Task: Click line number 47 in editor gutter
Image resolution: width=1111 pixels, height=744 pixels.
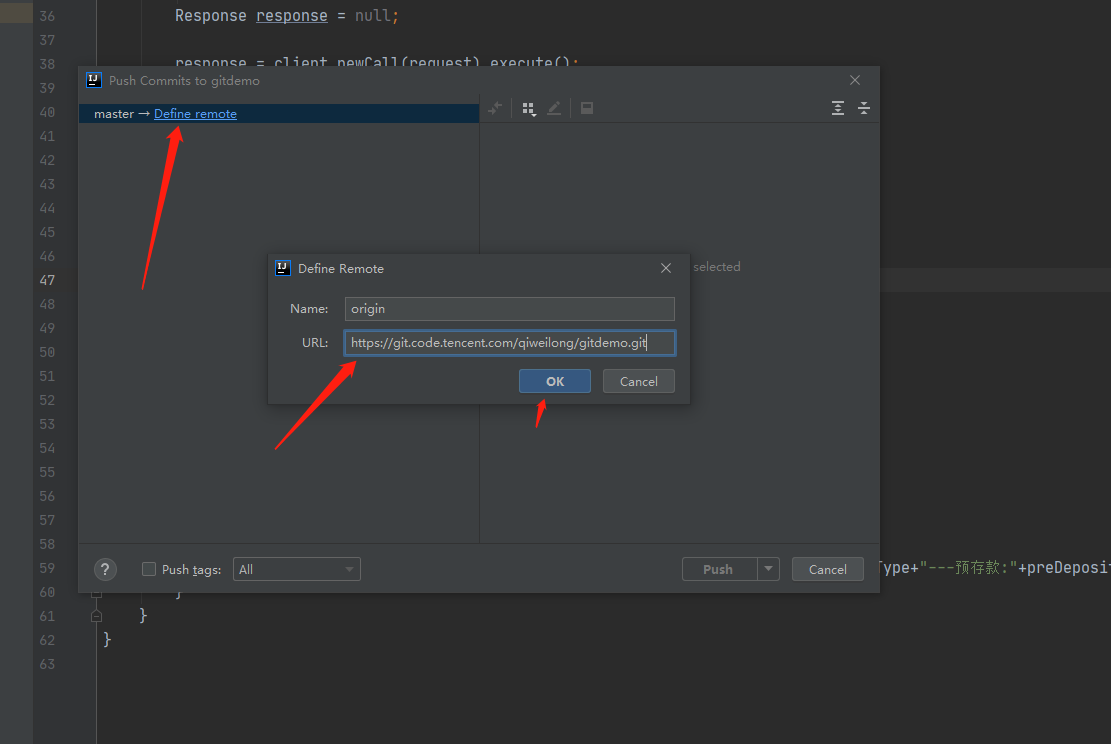Action: tap(47, 280)
